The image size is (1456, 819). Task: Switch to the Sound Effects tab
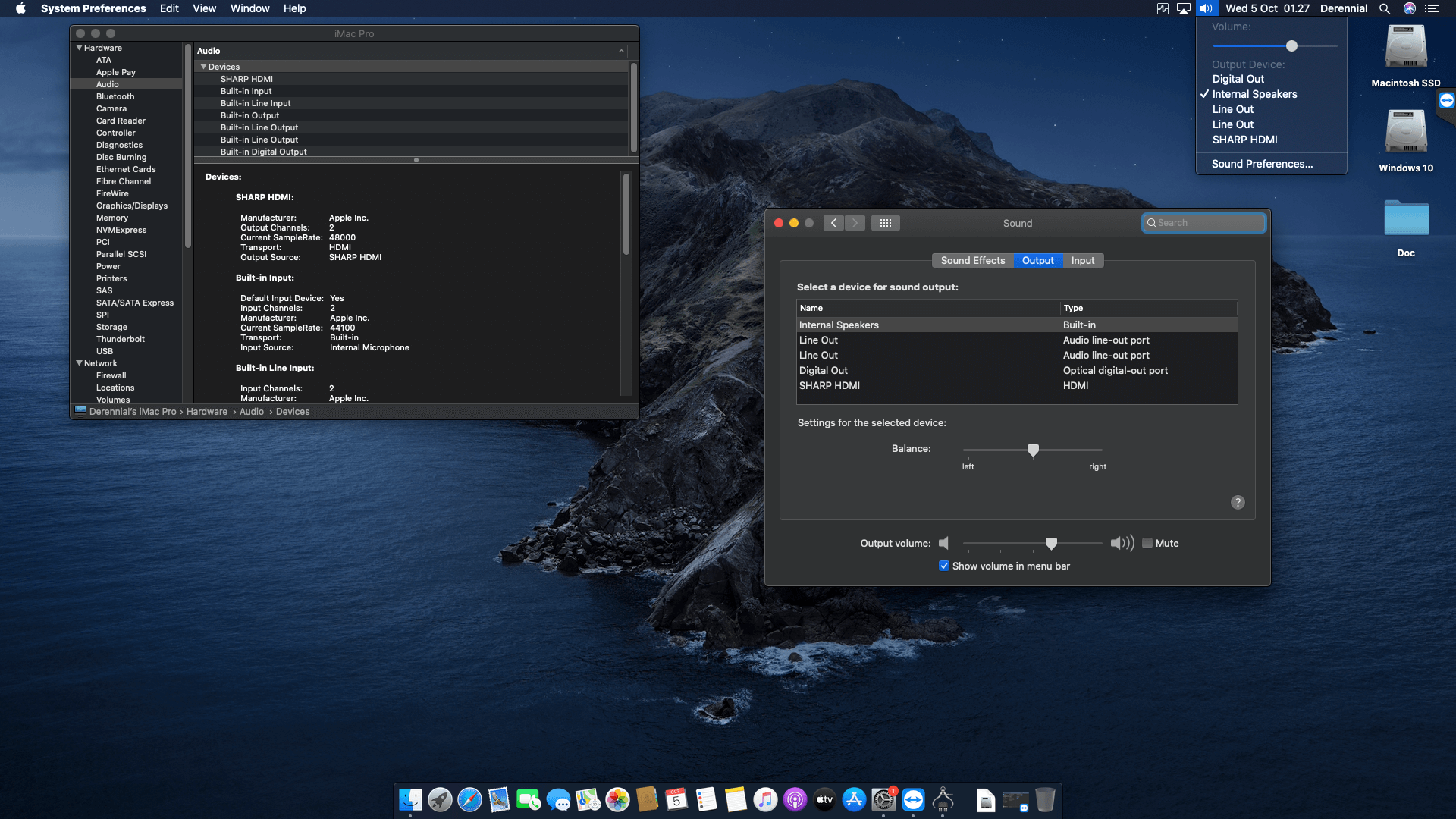tap(973, 260)
